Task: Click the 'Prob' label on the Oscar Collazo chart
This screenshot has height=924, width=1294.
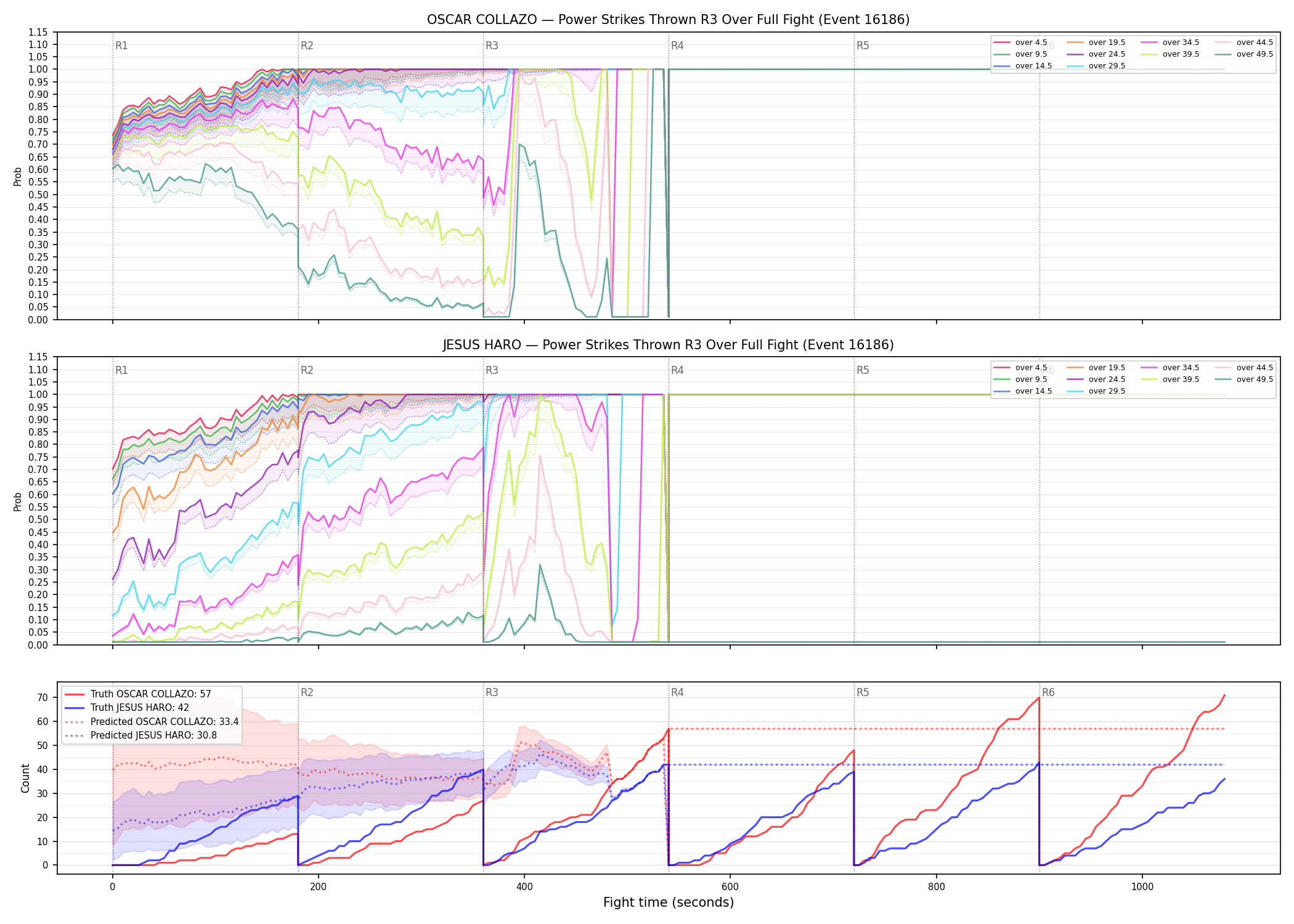Action: (18, 177)
